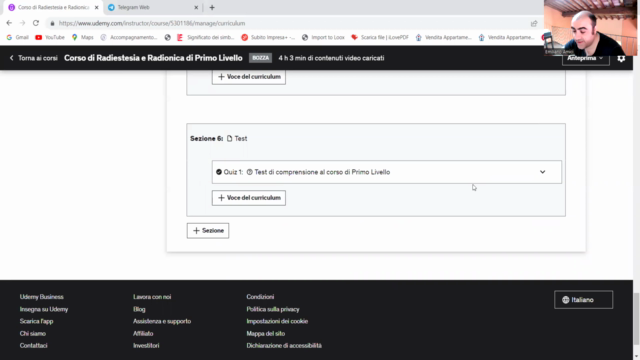Click Quiz 1 published checkmark icon
Image resolution: width=640 pixels, height=360 pixels.
219,172
